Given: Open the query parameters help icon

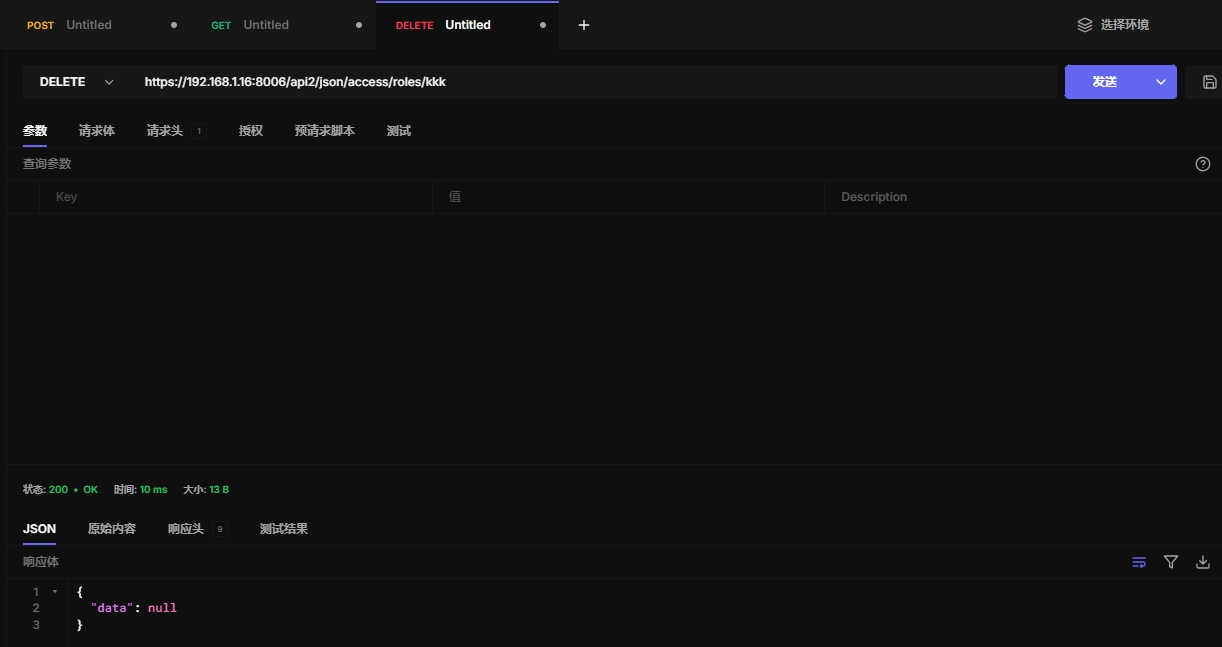Looking at the screenshot, I should click(x=1203, y=164).
